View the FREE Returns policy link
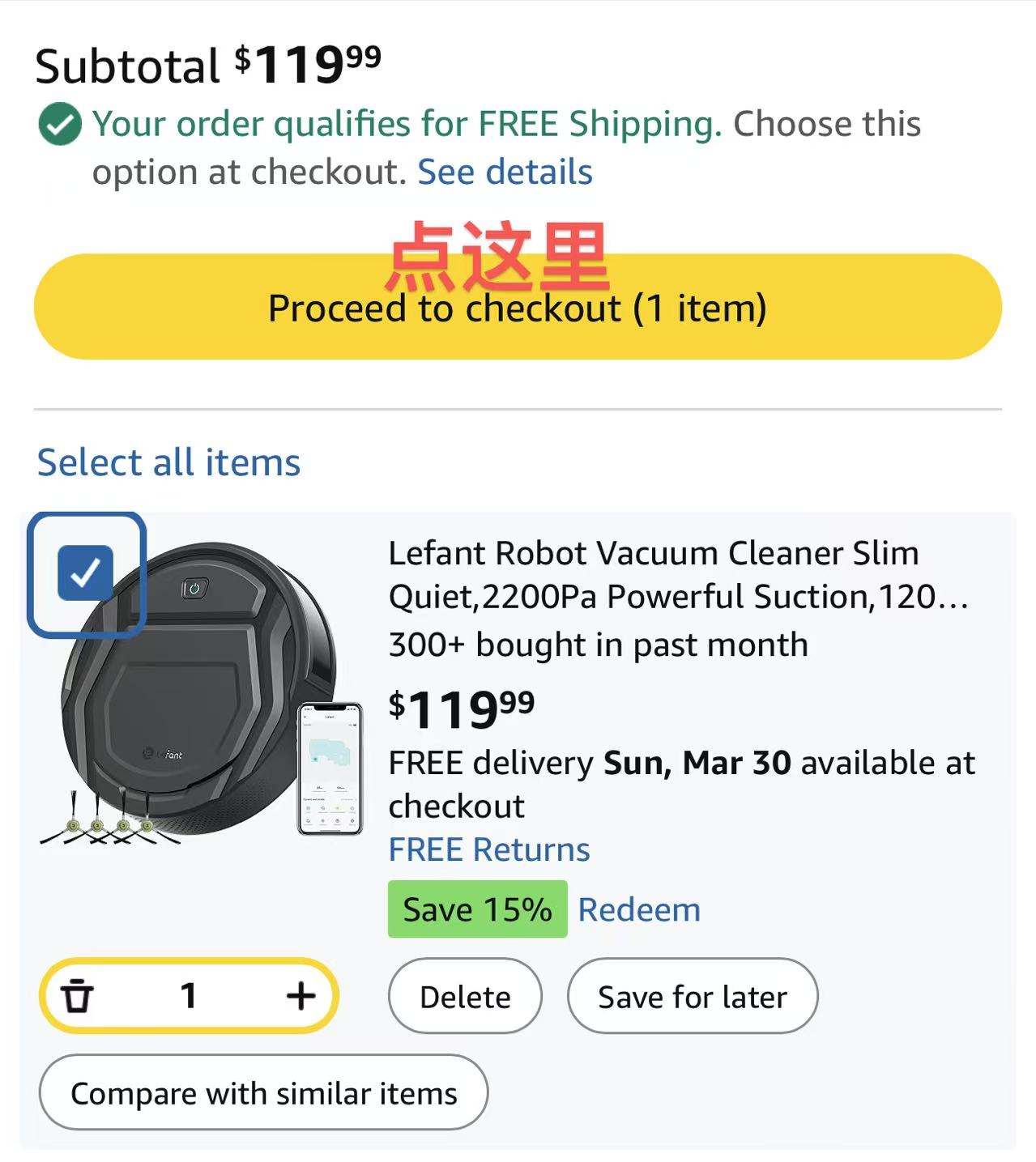 point(489,849)
